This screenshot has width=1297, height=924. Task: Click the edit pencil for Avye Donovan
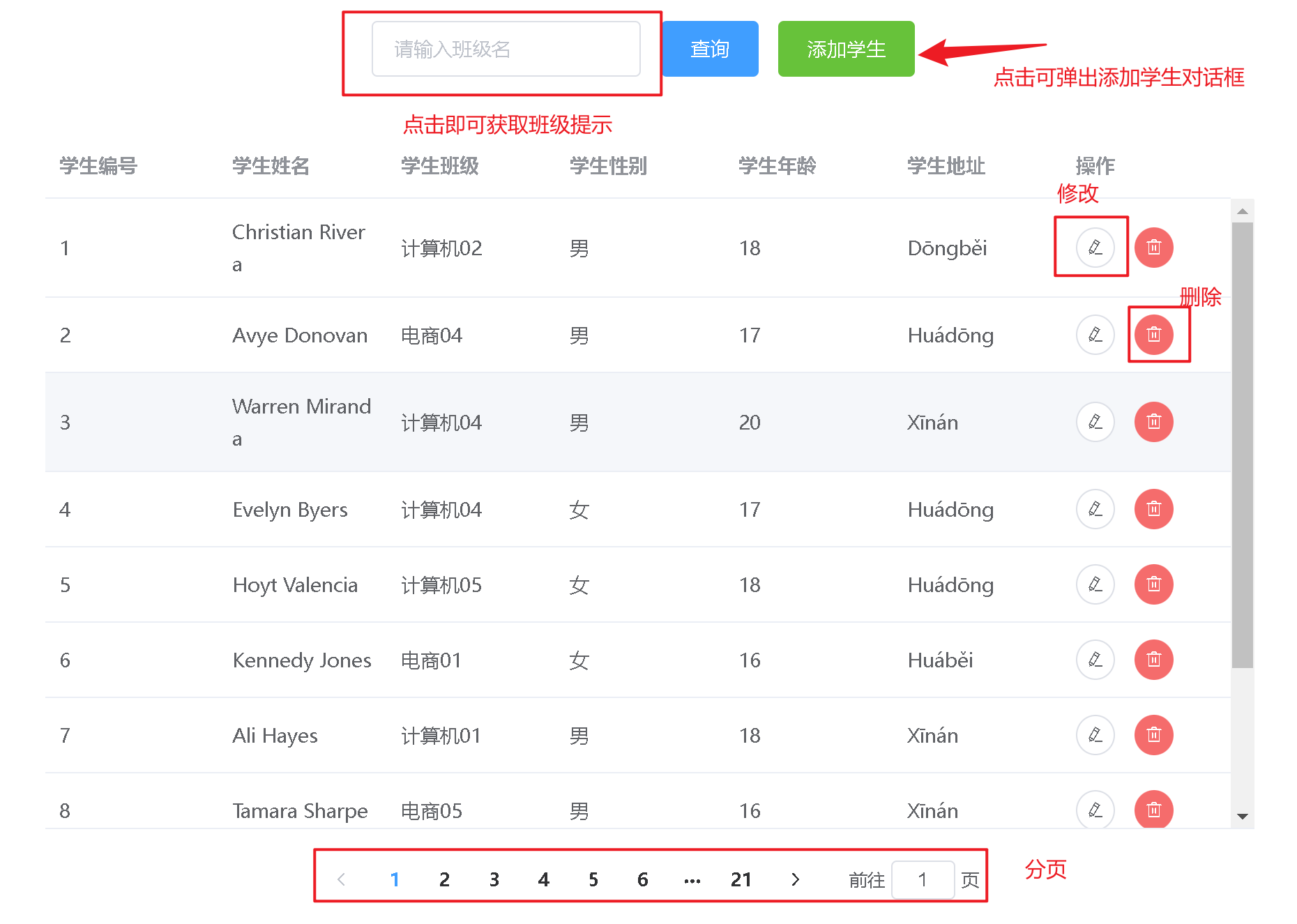tap(1095, 335)
